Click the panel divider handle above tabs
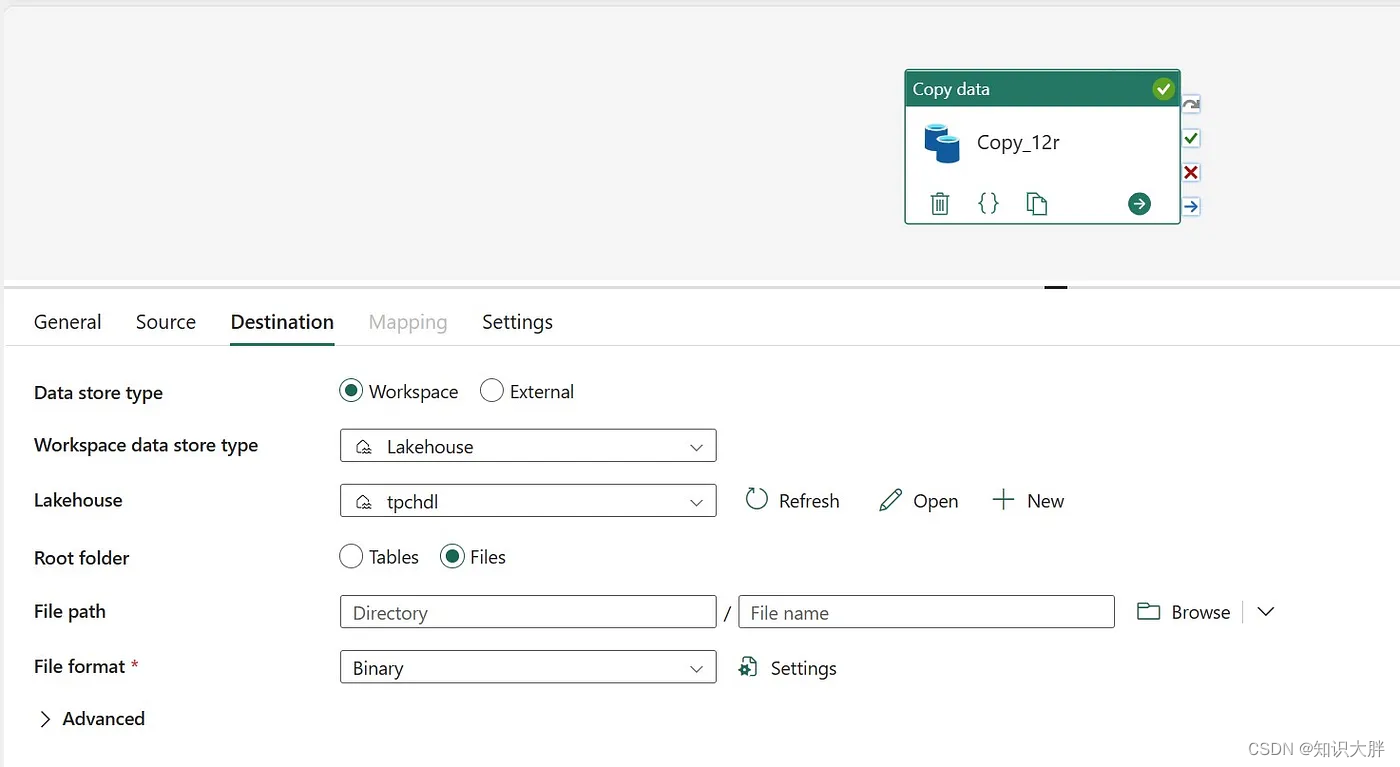The height and width of the screenshot is (767, 1400). pyautogui.click(x=1056, y=287)
